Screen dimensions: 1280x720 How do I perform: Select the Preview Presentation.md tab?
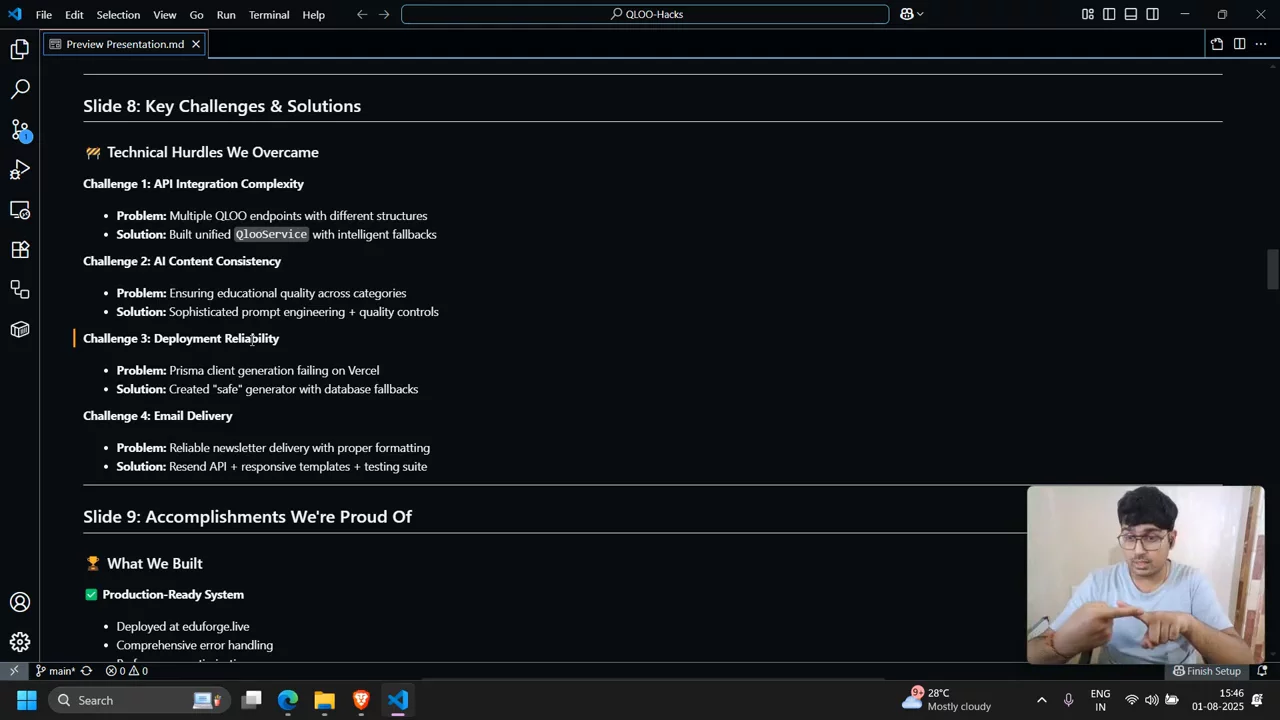pos(125,44)
